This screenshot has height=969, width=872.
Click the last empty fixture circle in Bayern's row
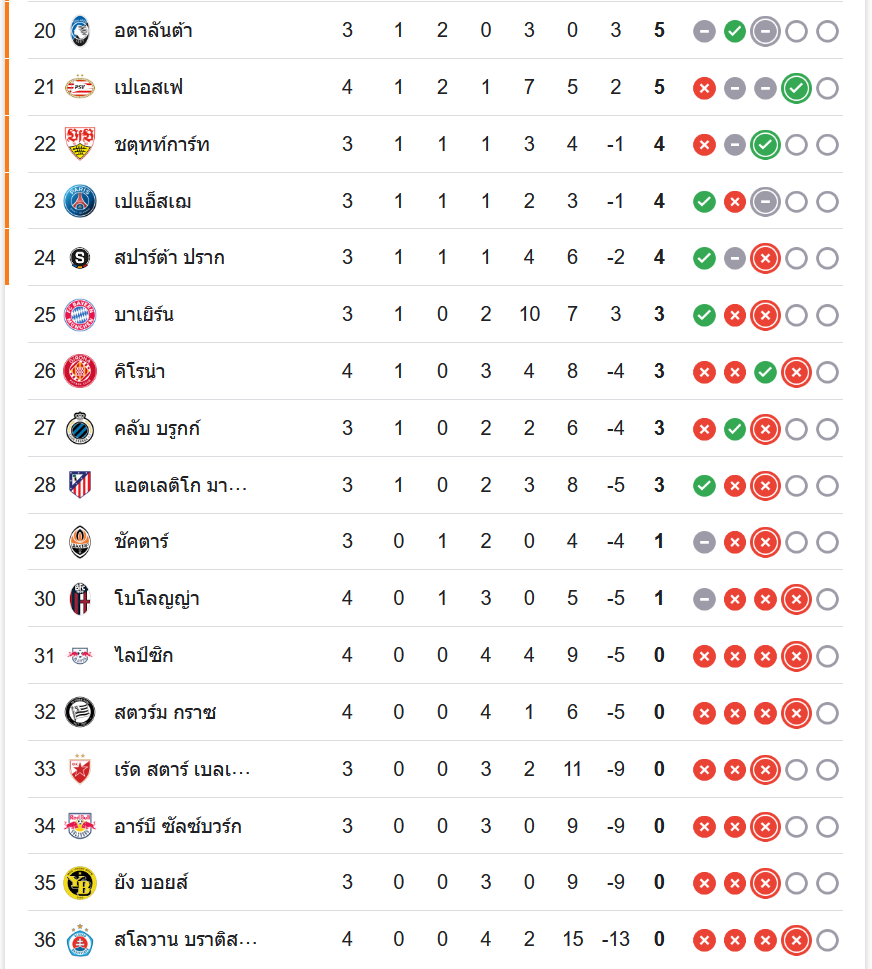(x=827, y=315)
